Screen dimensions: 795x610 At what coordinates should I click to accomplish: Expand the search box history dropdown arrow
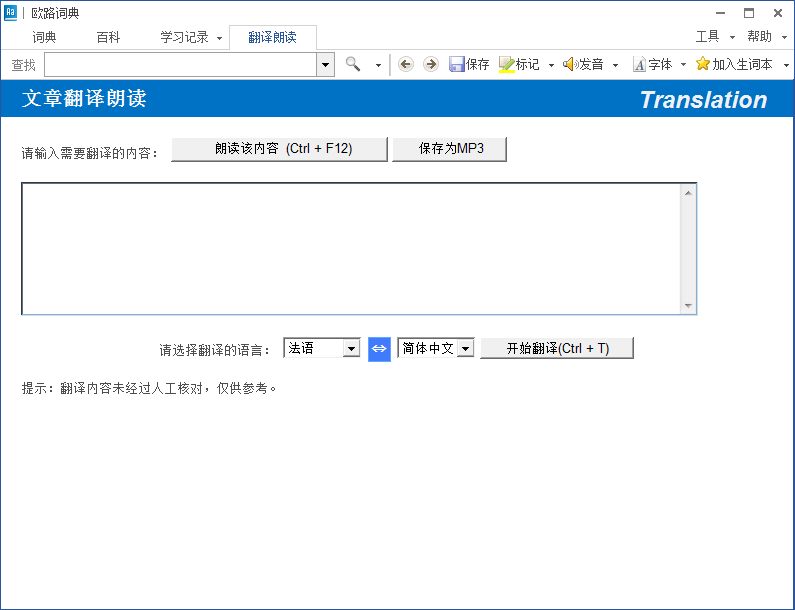click(x=326, y=65)
